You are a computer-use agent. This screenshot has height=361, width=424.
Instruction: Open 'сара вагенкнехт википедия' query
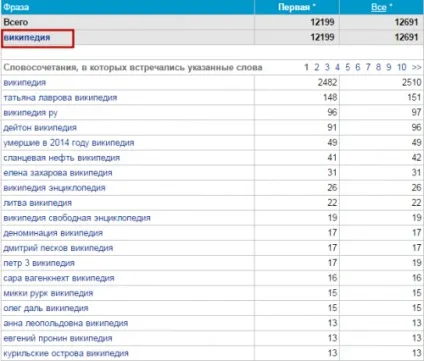[x=59, y=278]
